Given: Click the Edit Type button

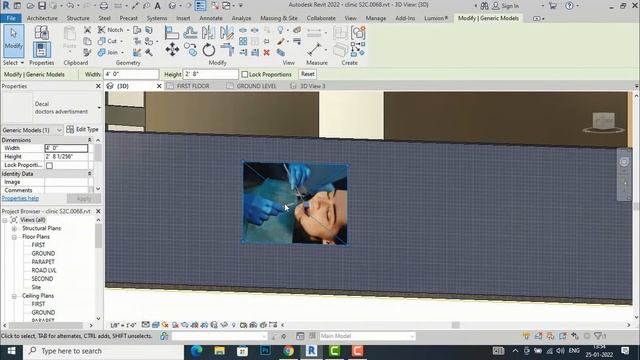Looking at the screenshot, I should 82,129.
